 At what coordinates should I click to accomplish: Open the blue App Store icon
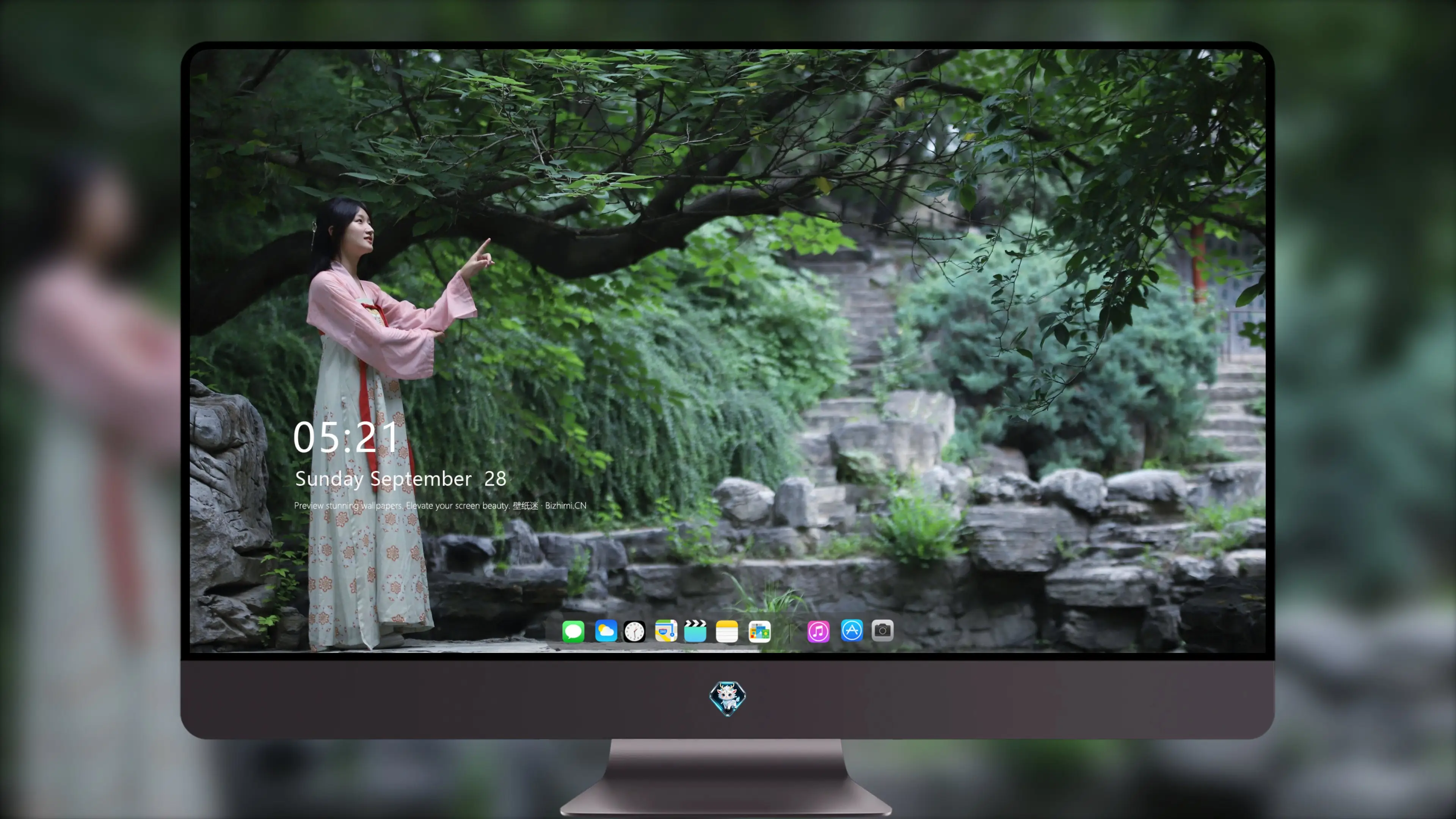tap(852, 631)
